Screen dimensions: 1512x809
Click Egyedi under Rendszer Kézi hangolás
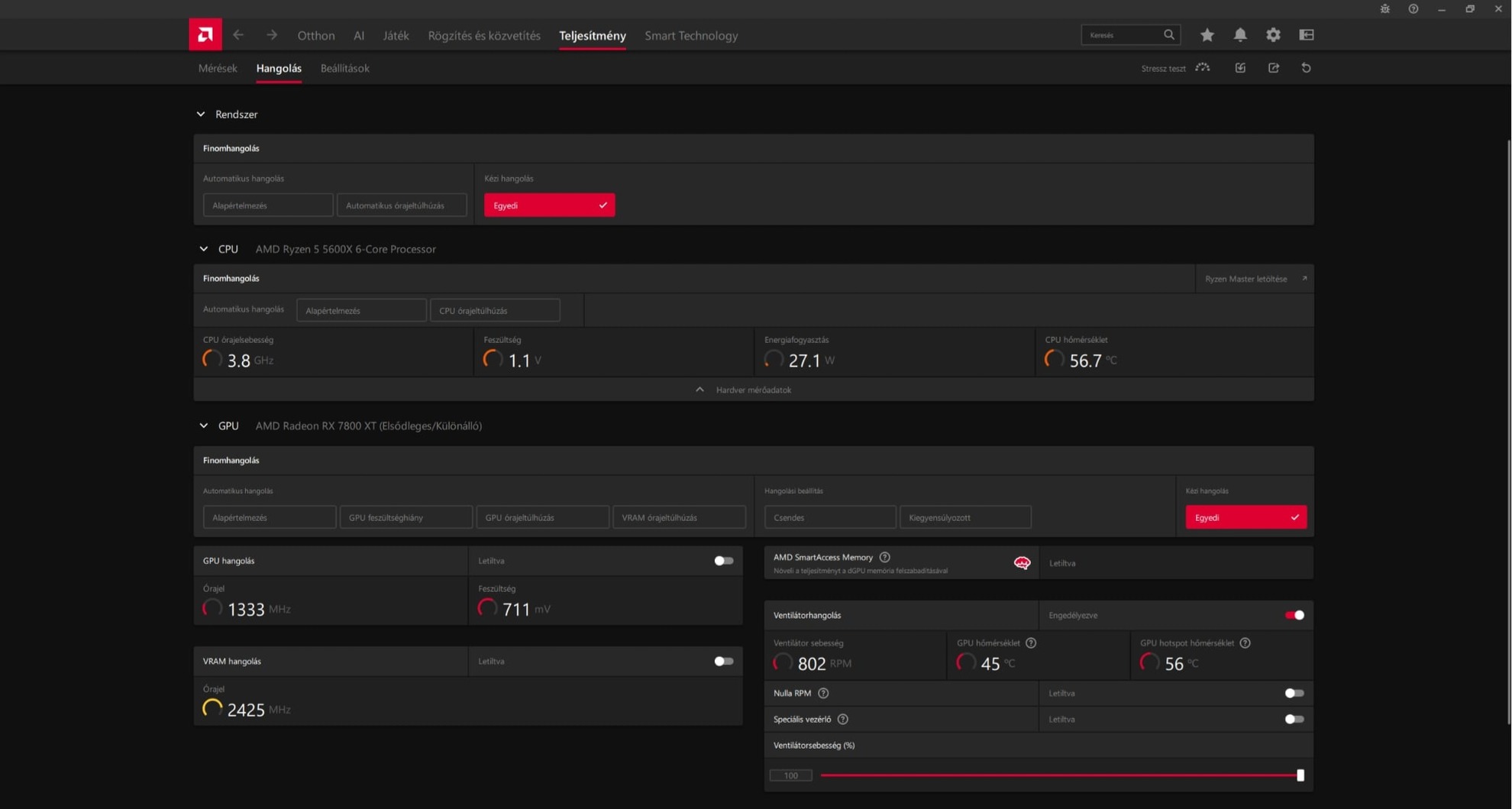pyautogui.click(x=550, y=205)
